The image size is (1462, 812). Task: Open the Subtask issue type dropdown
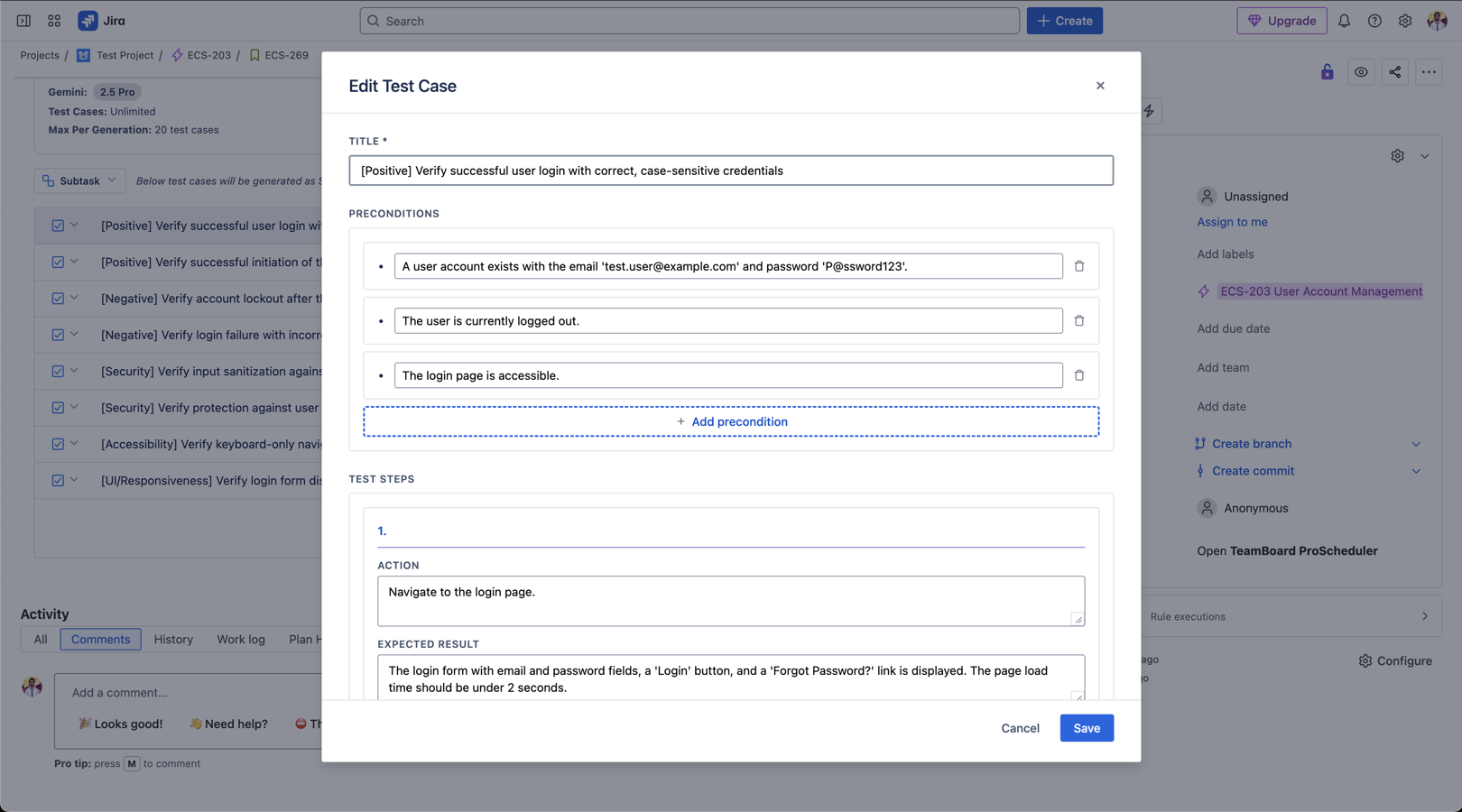tap(79, 180)
